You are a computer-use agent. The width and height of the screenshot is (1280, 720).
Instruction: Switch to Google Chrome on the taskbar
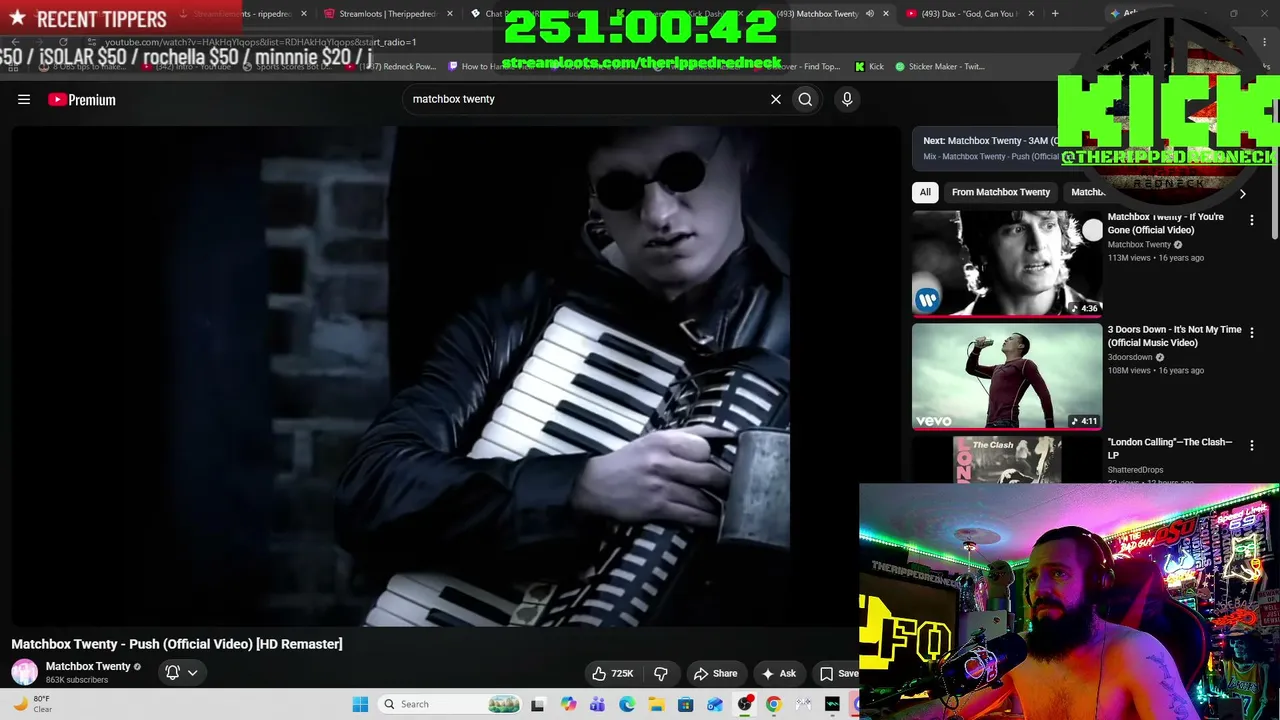click(x=773, y=704)
